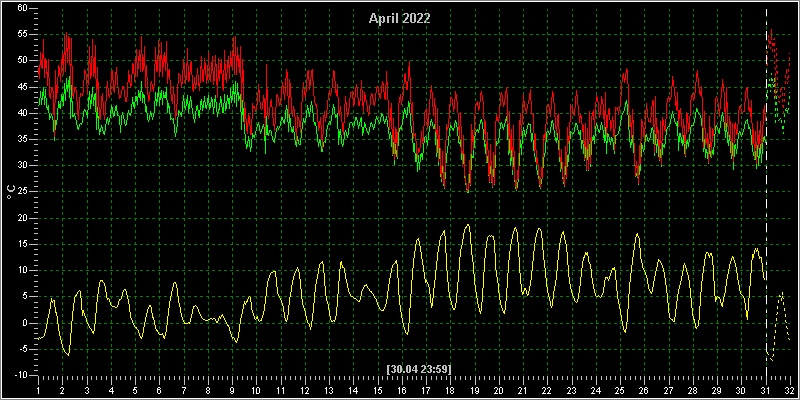Click the °C unit label

(10, 192)
